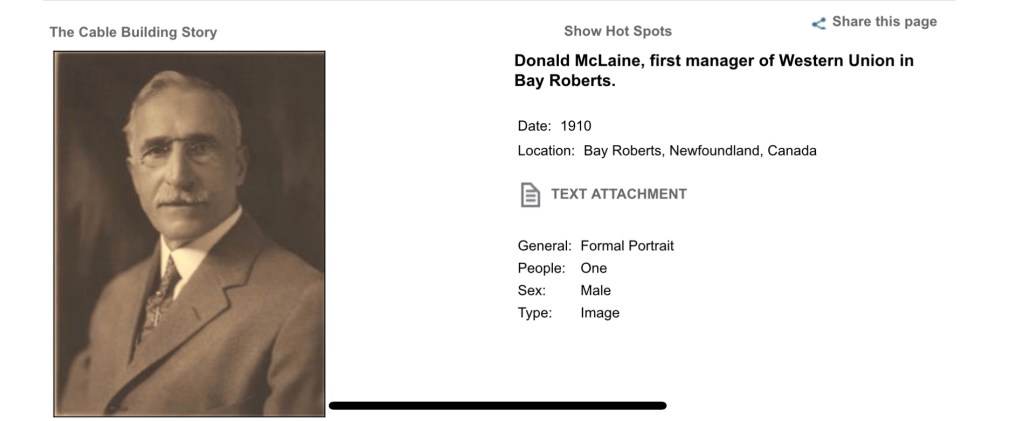
Task: Open the text attachment document icon
Action: [x=529, y=194]
